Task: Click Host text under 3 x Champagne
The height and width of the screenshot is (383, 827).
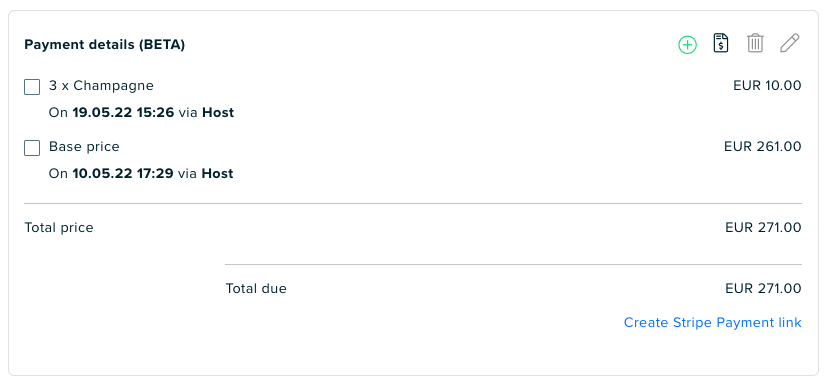Action: (218, 112)
